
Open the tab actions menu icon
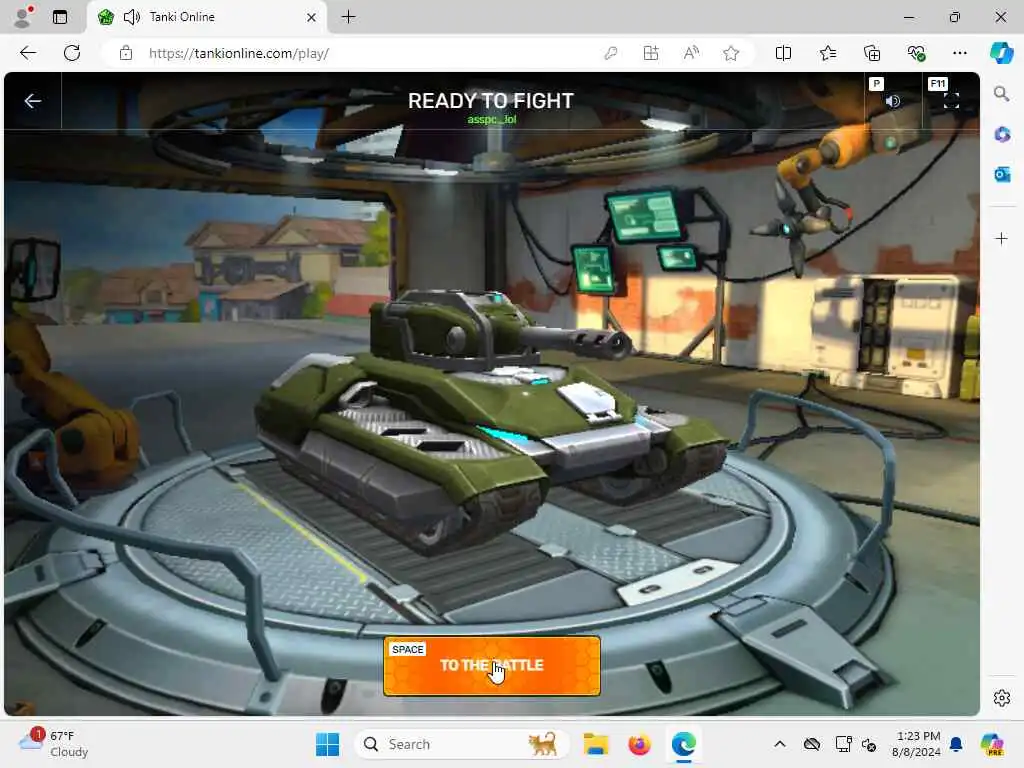coord(60,17)
